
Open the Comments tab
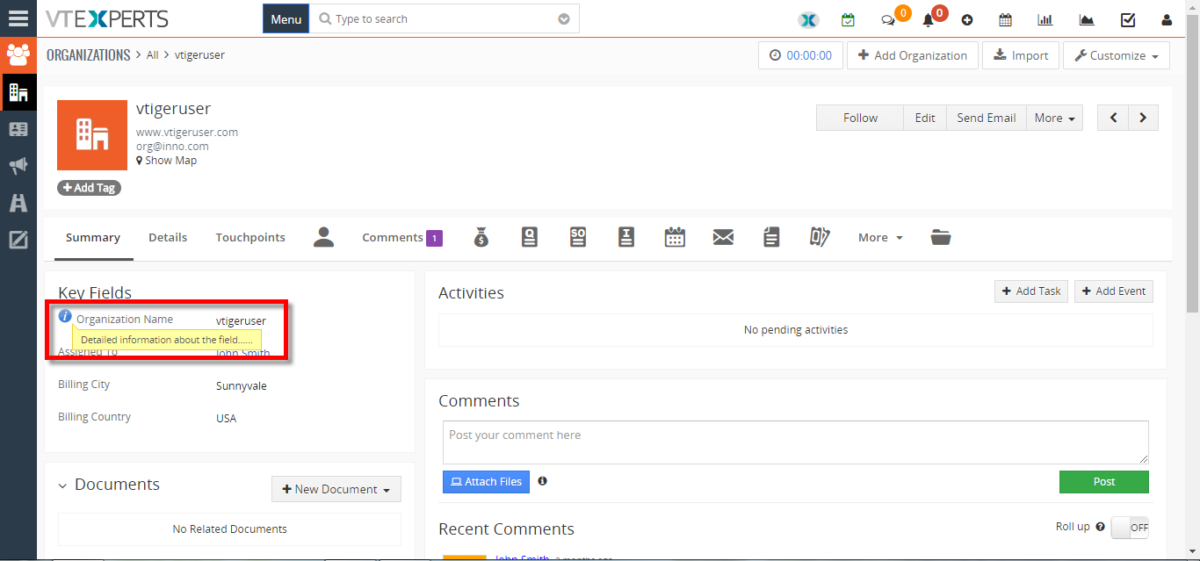click(402, 237)
